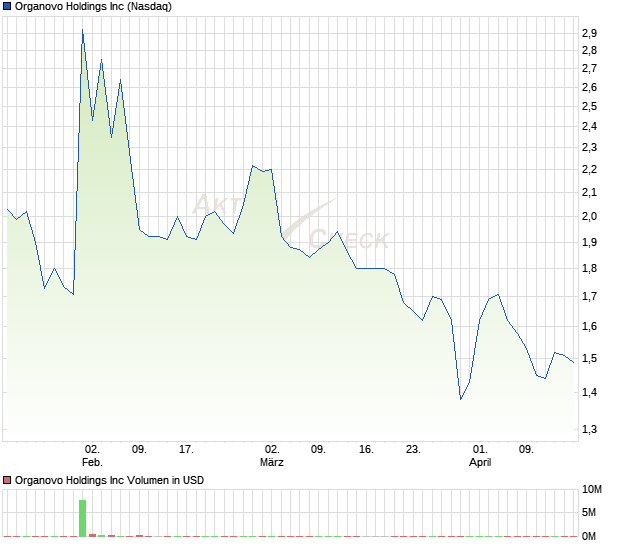620x546 pixels.
Task: Click the 'Organovo Holdings Inc (Nasdaq)' chart title
Action: tap(93, 6)
